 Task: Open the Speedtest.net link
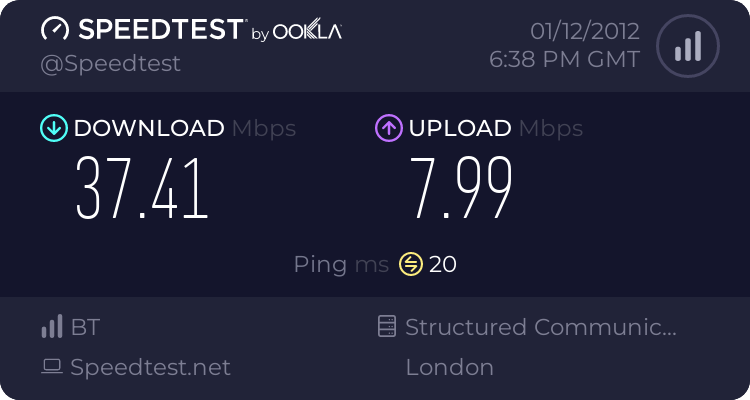[150, 367]
